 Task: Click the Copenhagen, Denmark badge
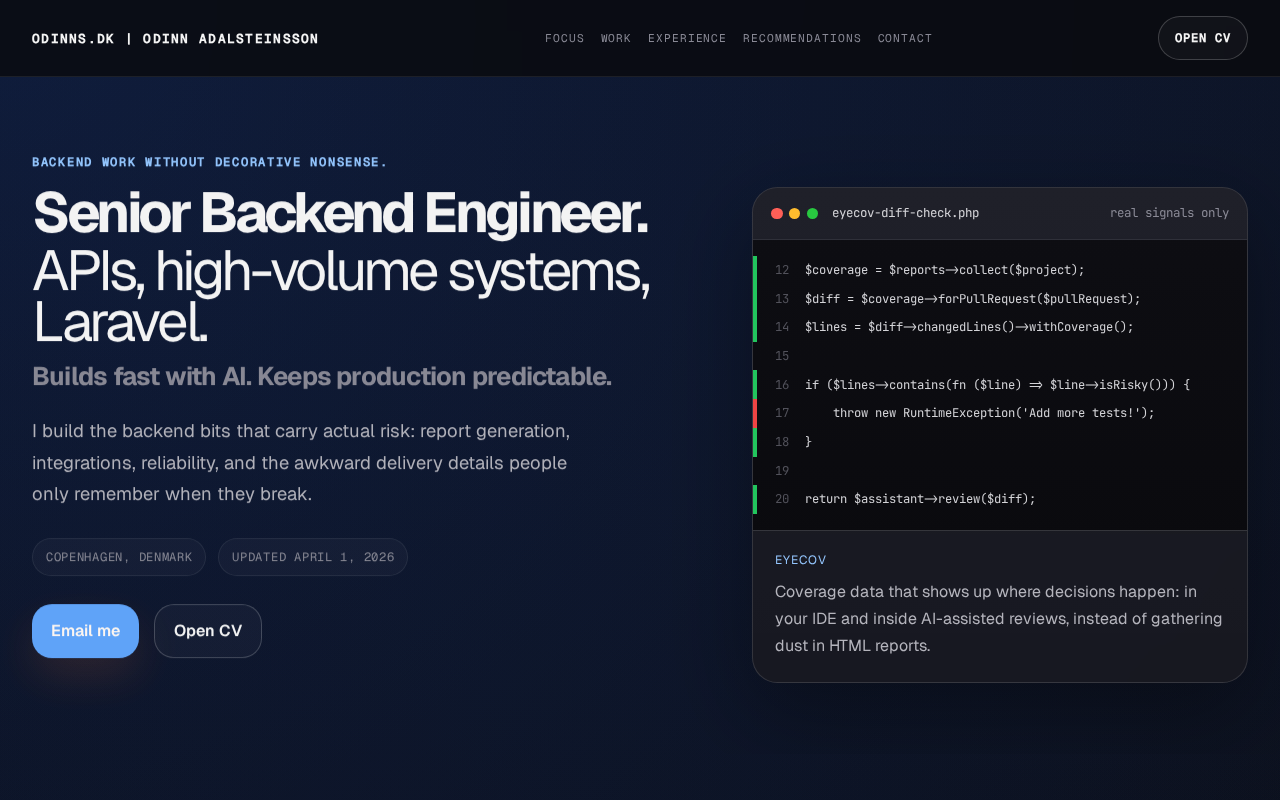pos(119,557)
